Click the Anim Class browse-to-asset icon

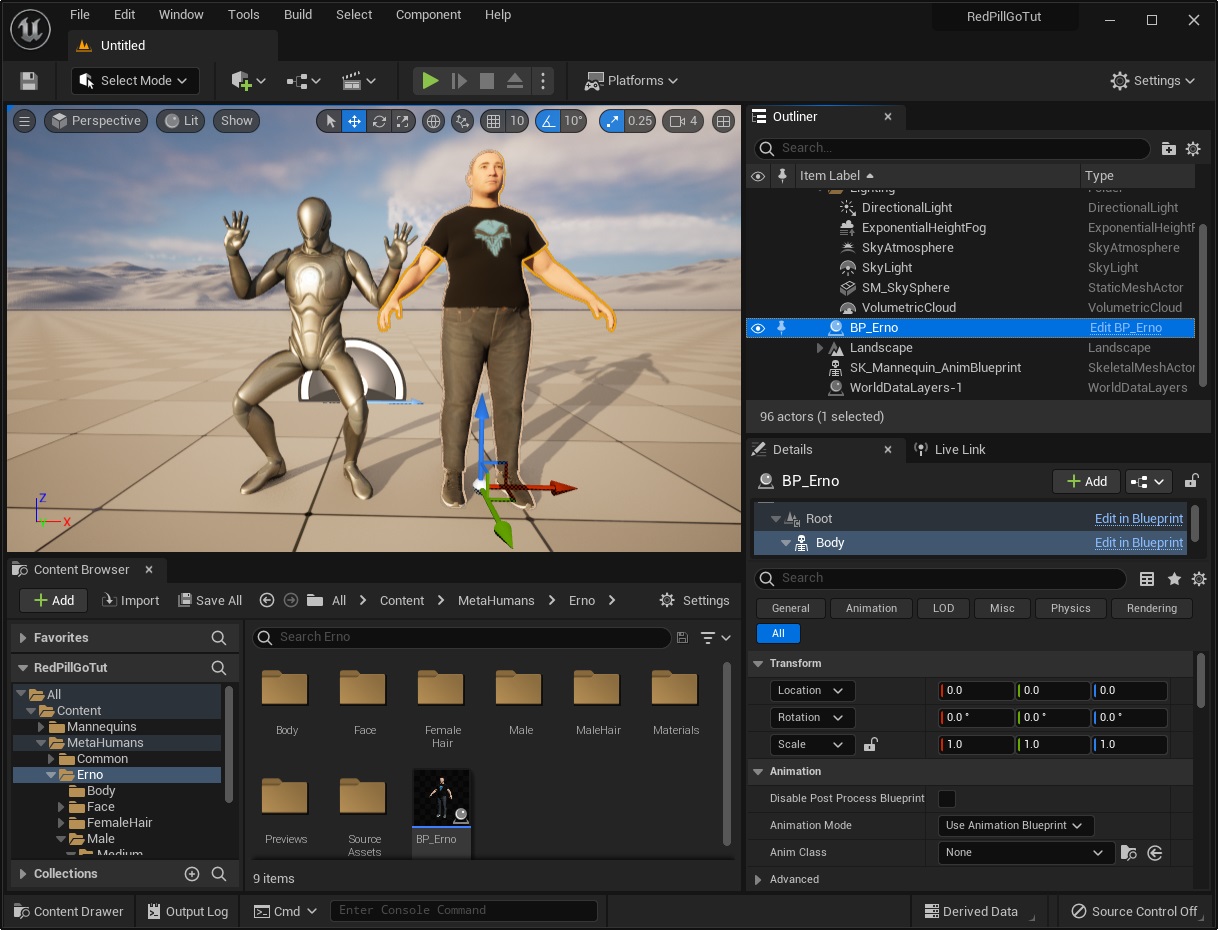(1129, 853)
